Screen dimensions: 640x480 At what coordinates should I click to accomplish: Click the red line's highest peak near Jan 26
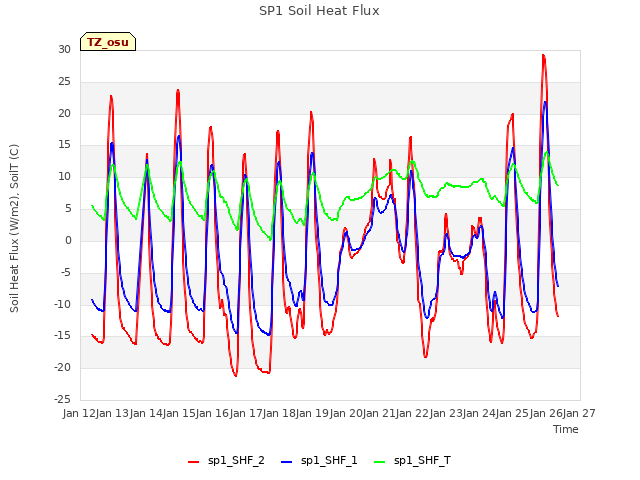point(543,55)
